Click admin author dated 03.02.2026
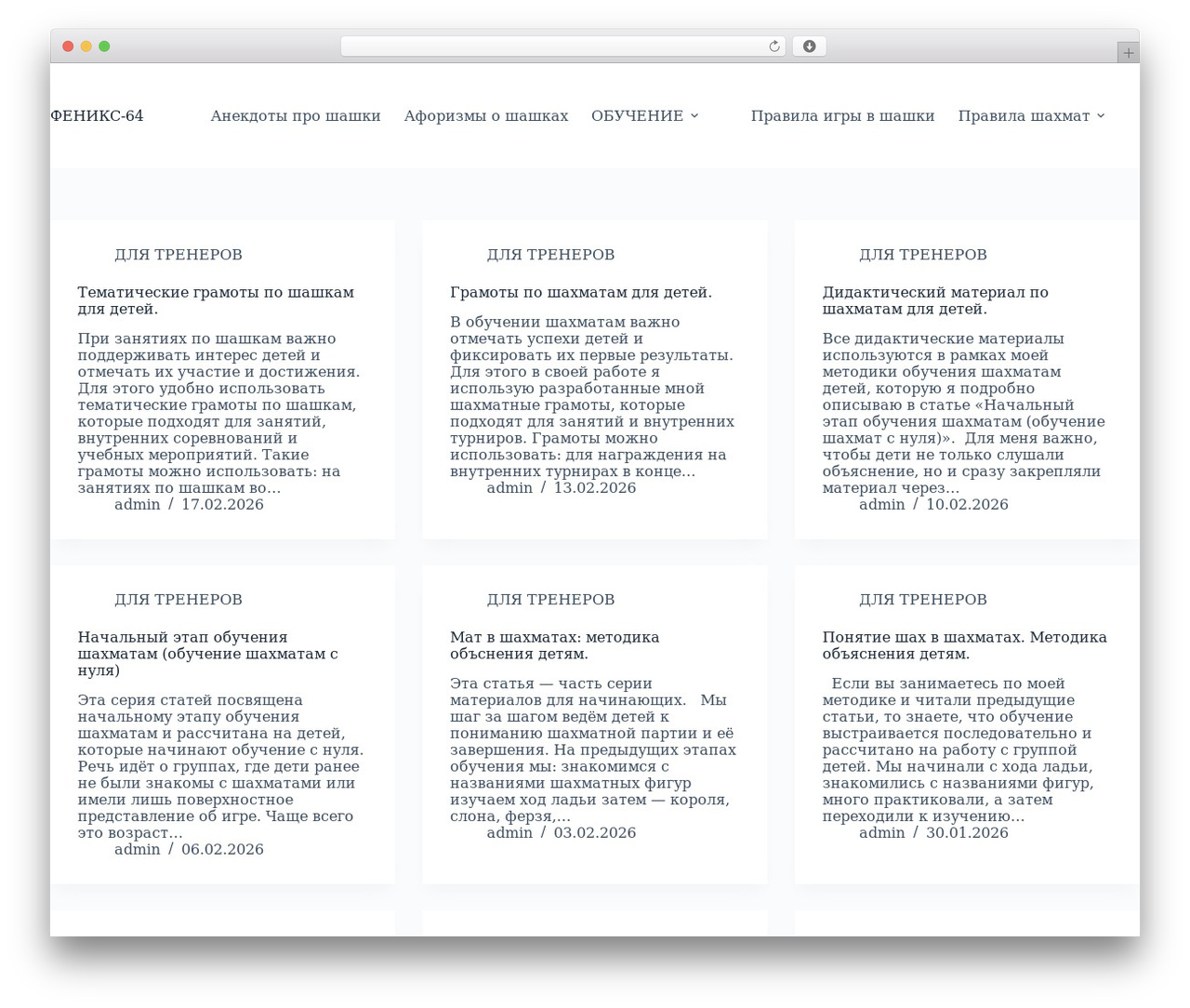This screenshot has width=1190, height=1008. [509, 832]
